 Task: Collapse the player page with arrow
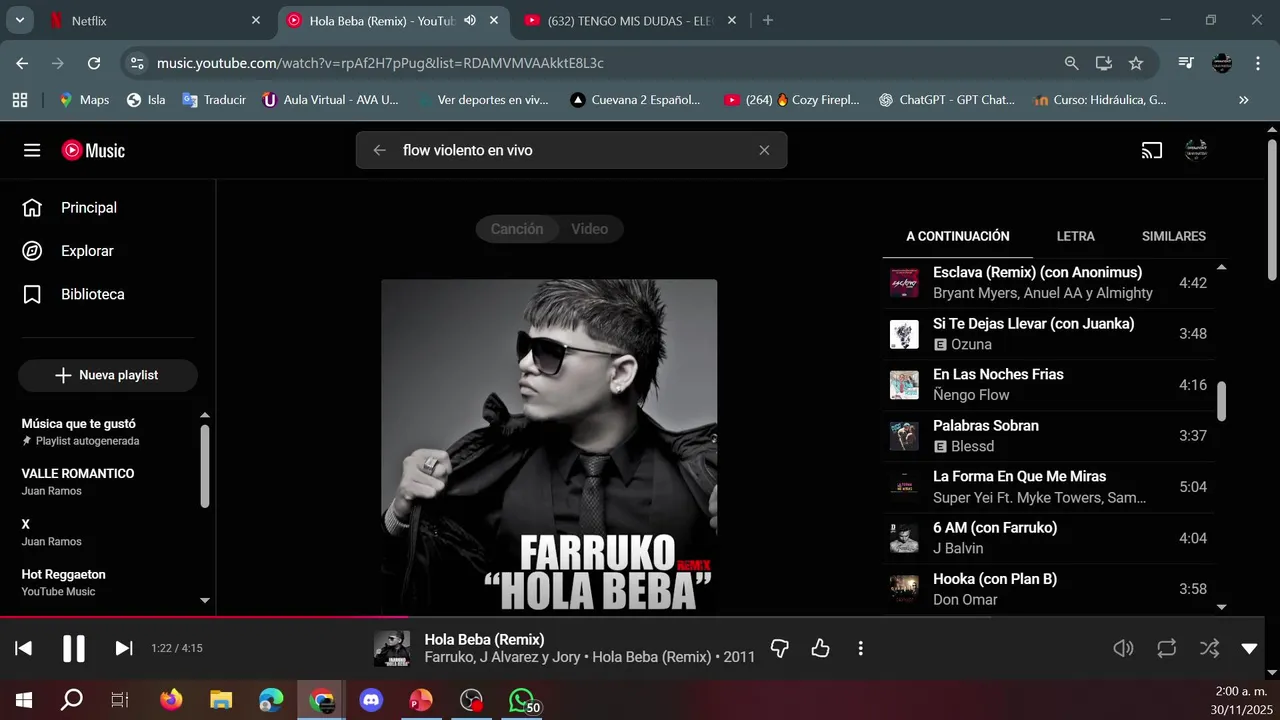click(x=1249, y=648)
